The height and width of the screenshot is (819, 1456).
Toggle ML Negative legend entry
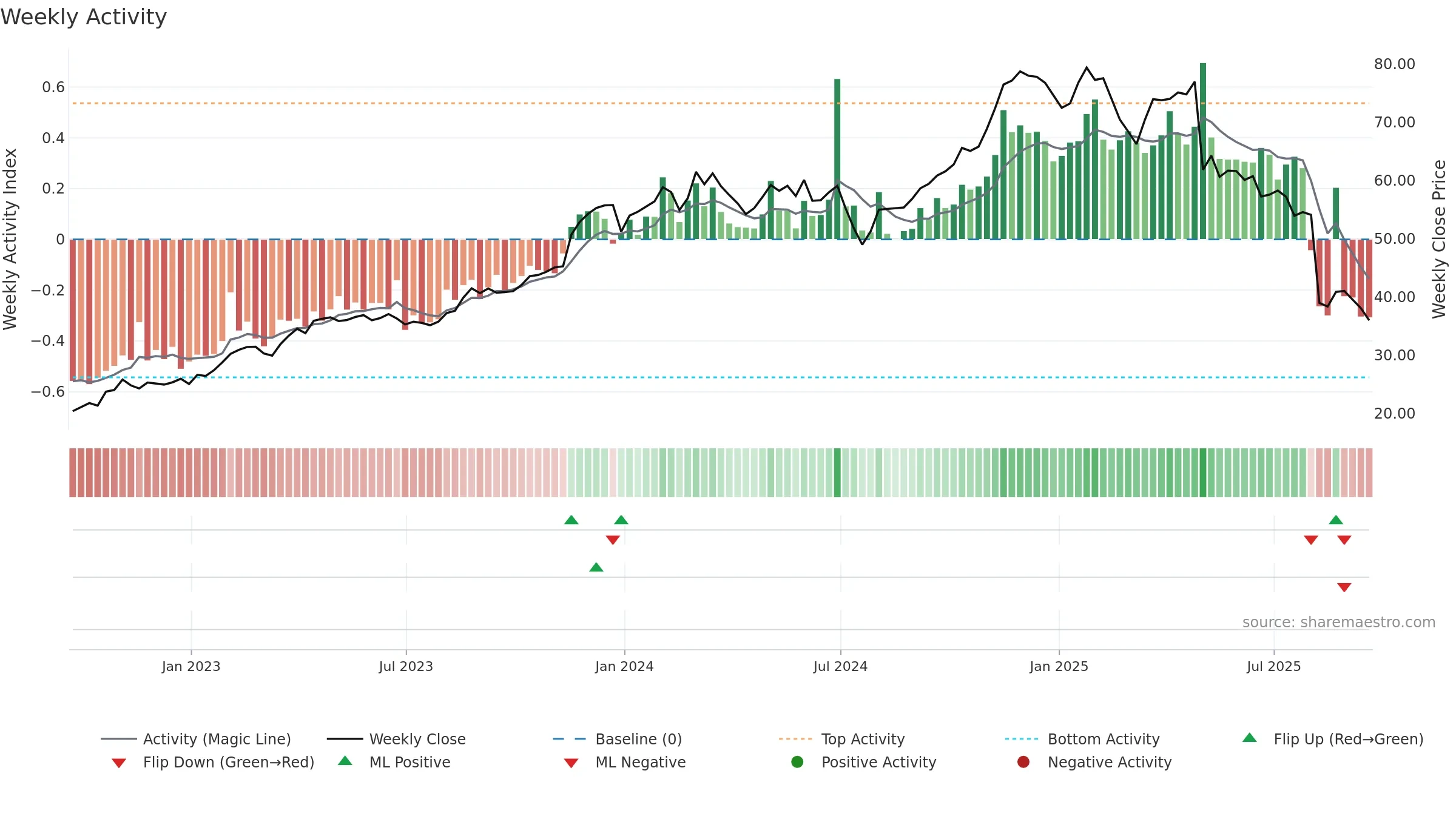pos(625,762)
